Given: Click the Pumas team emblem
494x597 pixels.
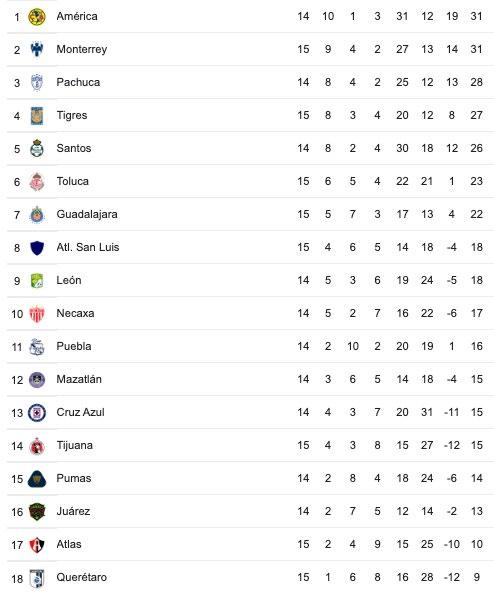Looking at the screenshot, I should [37, 479].
